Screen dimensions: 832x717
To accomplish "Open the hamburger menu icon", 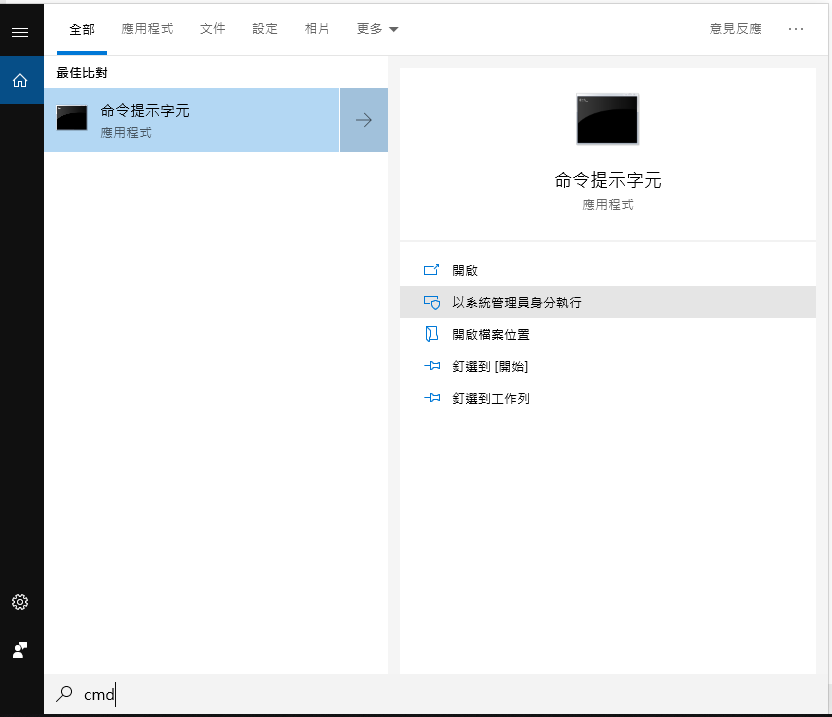I will pos(20,31).
